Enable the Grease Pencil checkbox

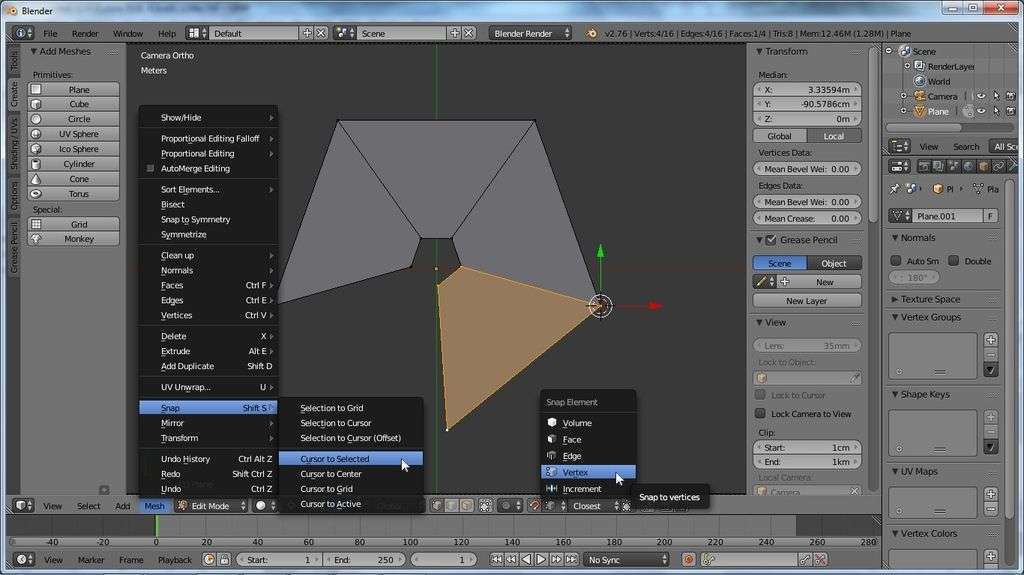[770, 240]
